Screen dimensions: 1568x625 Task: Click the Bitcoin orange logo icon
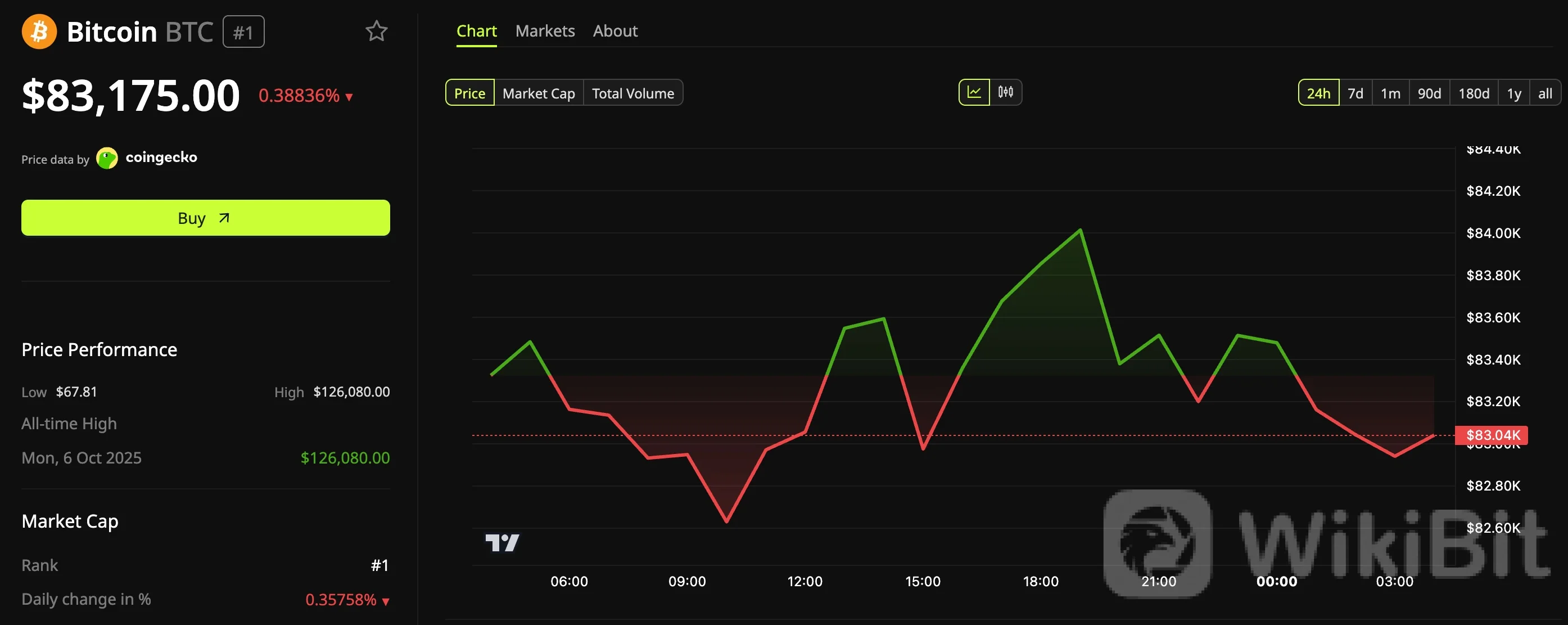(39, 32)
